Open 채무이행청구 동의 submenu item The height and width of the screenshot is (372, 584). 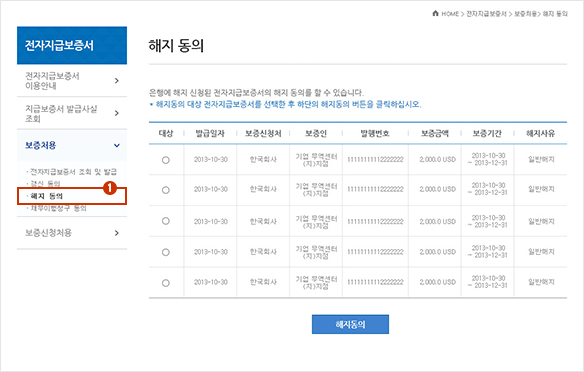[x=58, y=208]
